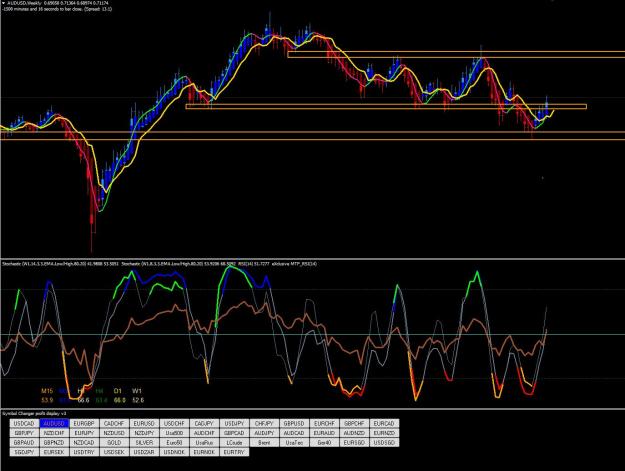Click the W1 timeframe RSI label

[137, 391]
